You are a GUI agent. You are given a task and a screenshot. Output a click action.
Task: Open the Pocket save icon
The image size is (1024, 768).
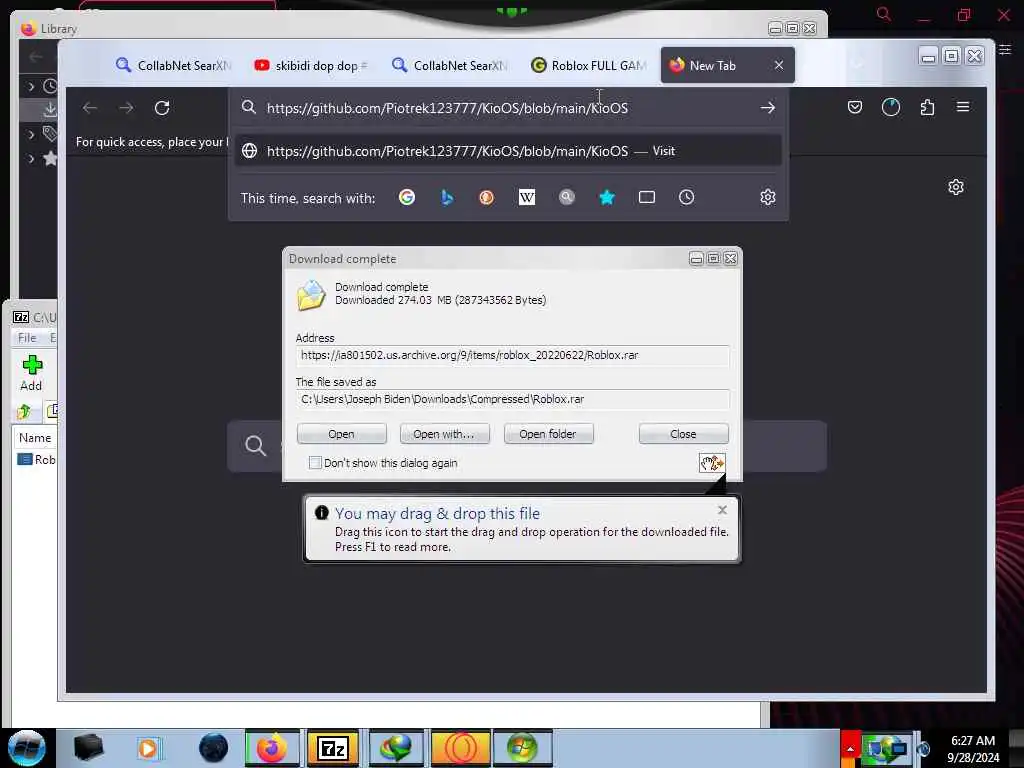tap(855, 107)
